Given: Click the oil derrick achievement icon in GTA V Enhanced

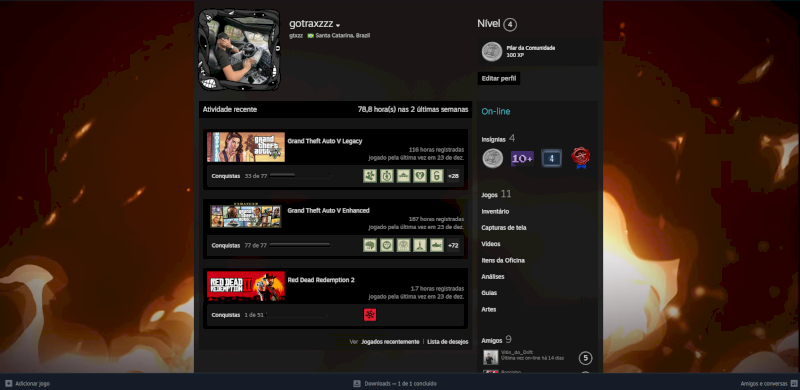Looking at the screenshot, I should coord(420,245).
